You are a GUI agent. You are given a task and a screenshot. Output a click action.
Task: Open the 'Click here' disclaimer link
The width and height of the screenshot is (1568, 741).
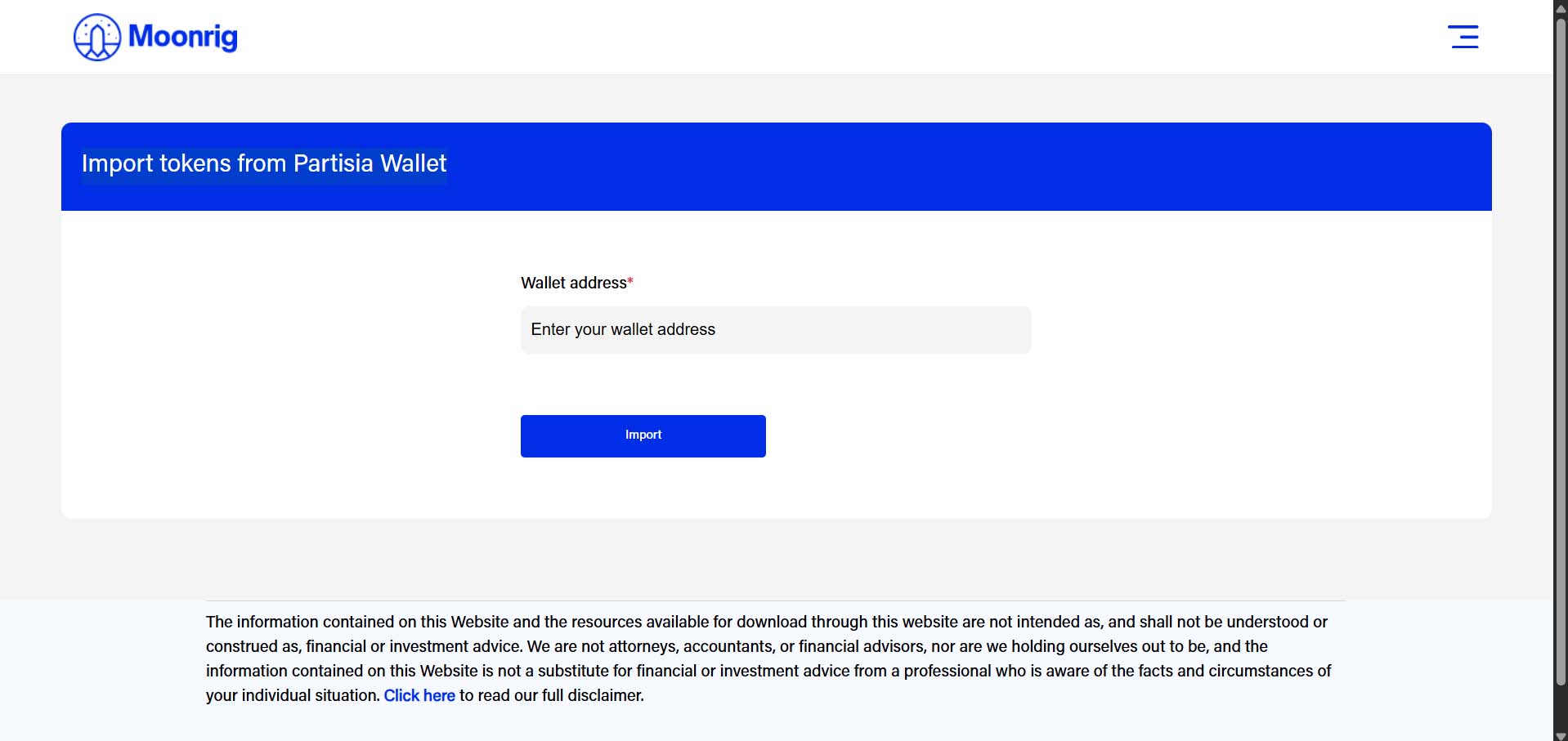419,695
